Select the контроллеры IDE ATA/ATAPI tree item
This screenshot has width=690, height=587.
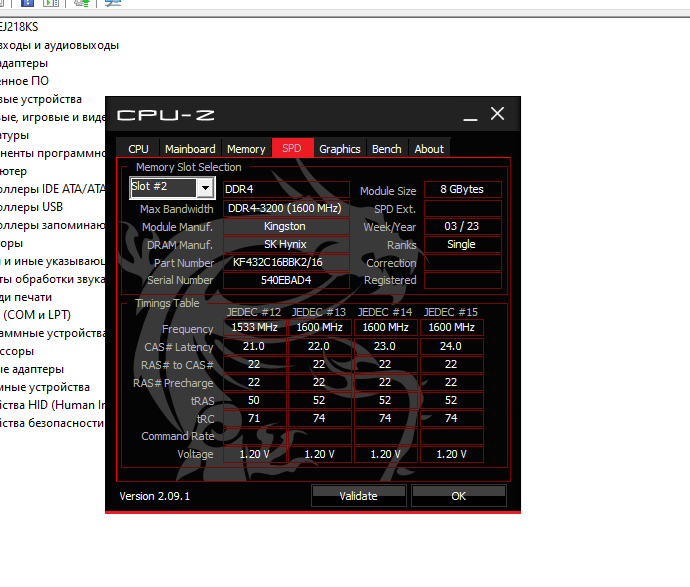53,189
